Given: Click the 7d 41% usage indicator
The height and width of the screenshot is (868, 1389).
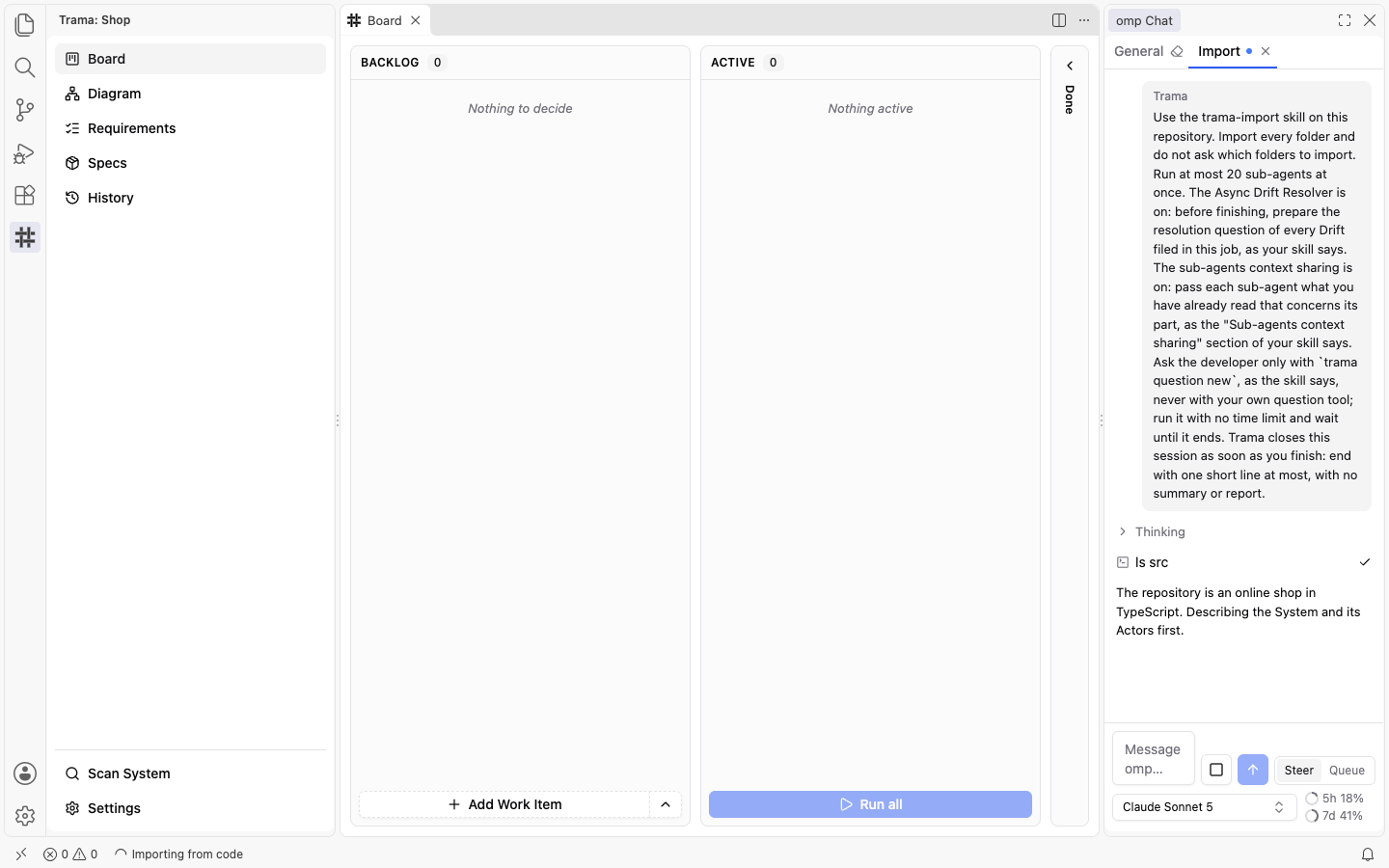Looking at the screenshot, I should 1334,816.
